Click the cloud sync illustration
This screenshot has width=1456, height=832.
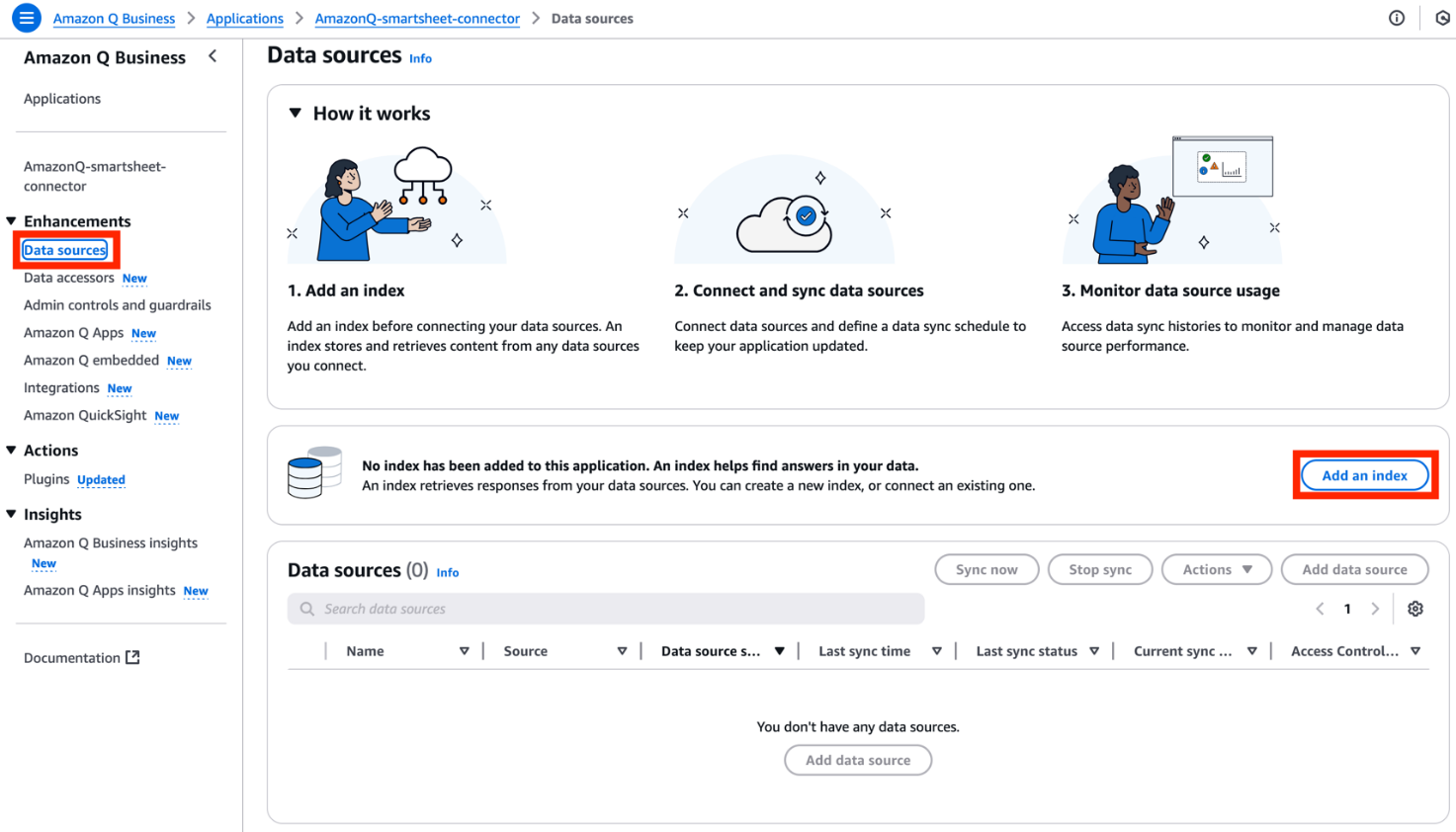[785, 208]
